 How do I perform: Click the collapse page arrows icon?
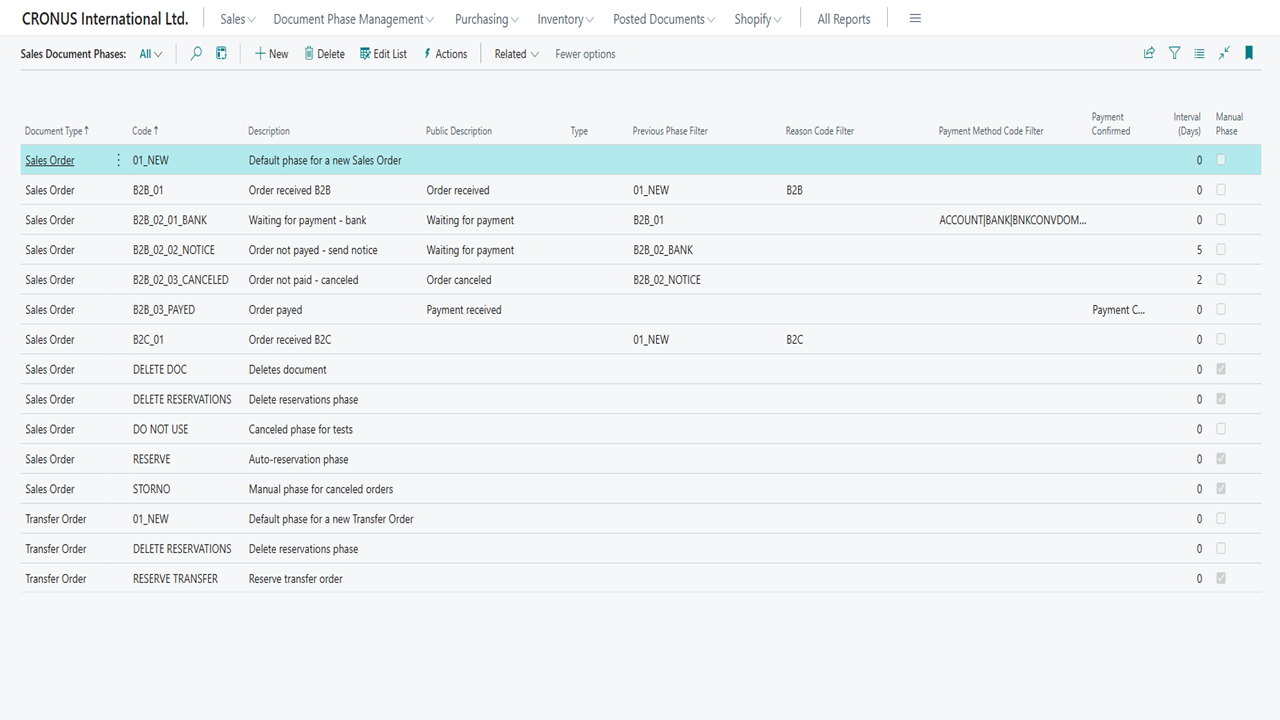(1224, 54)
